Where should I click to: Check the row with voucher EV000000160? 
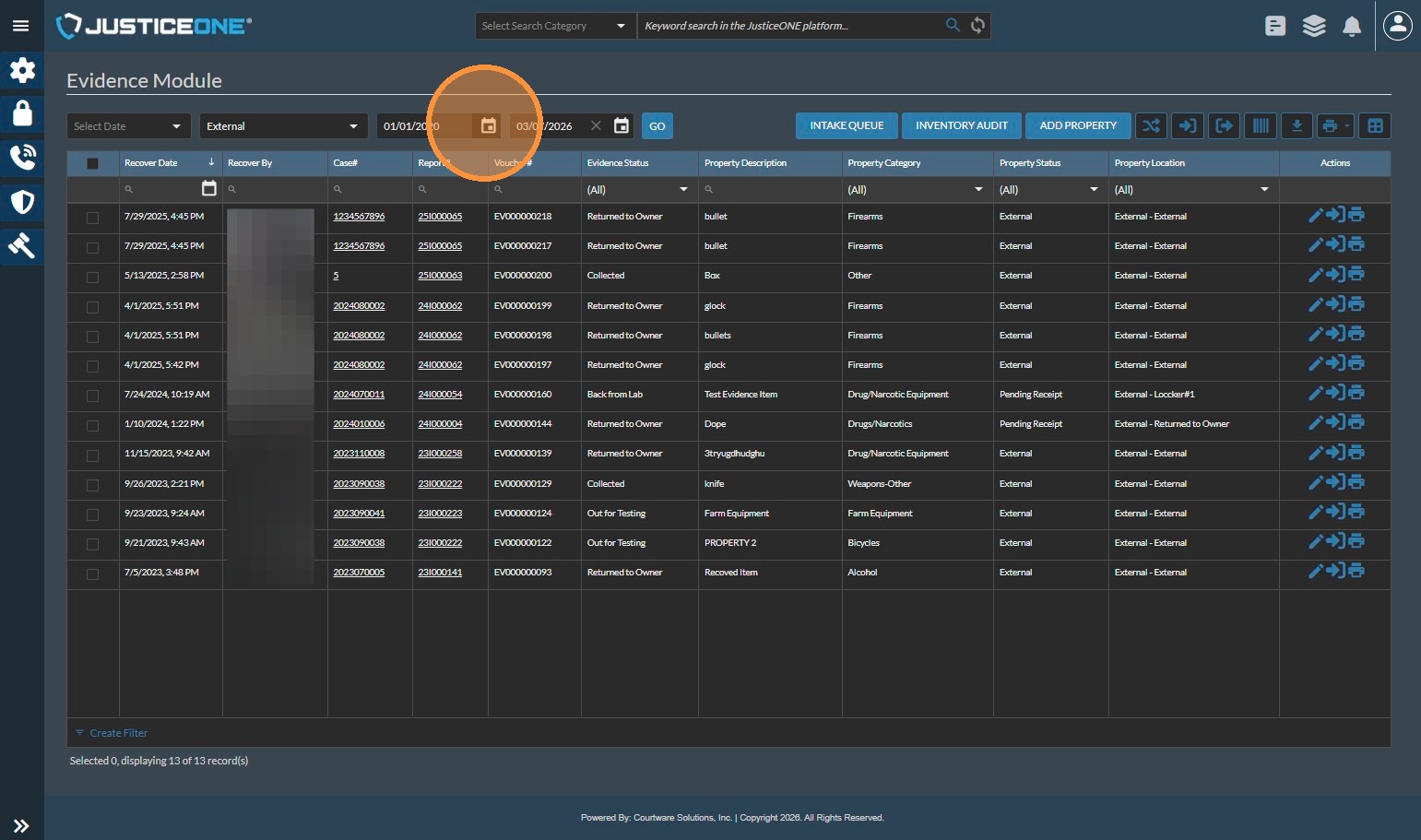click(x=92, y=396)
